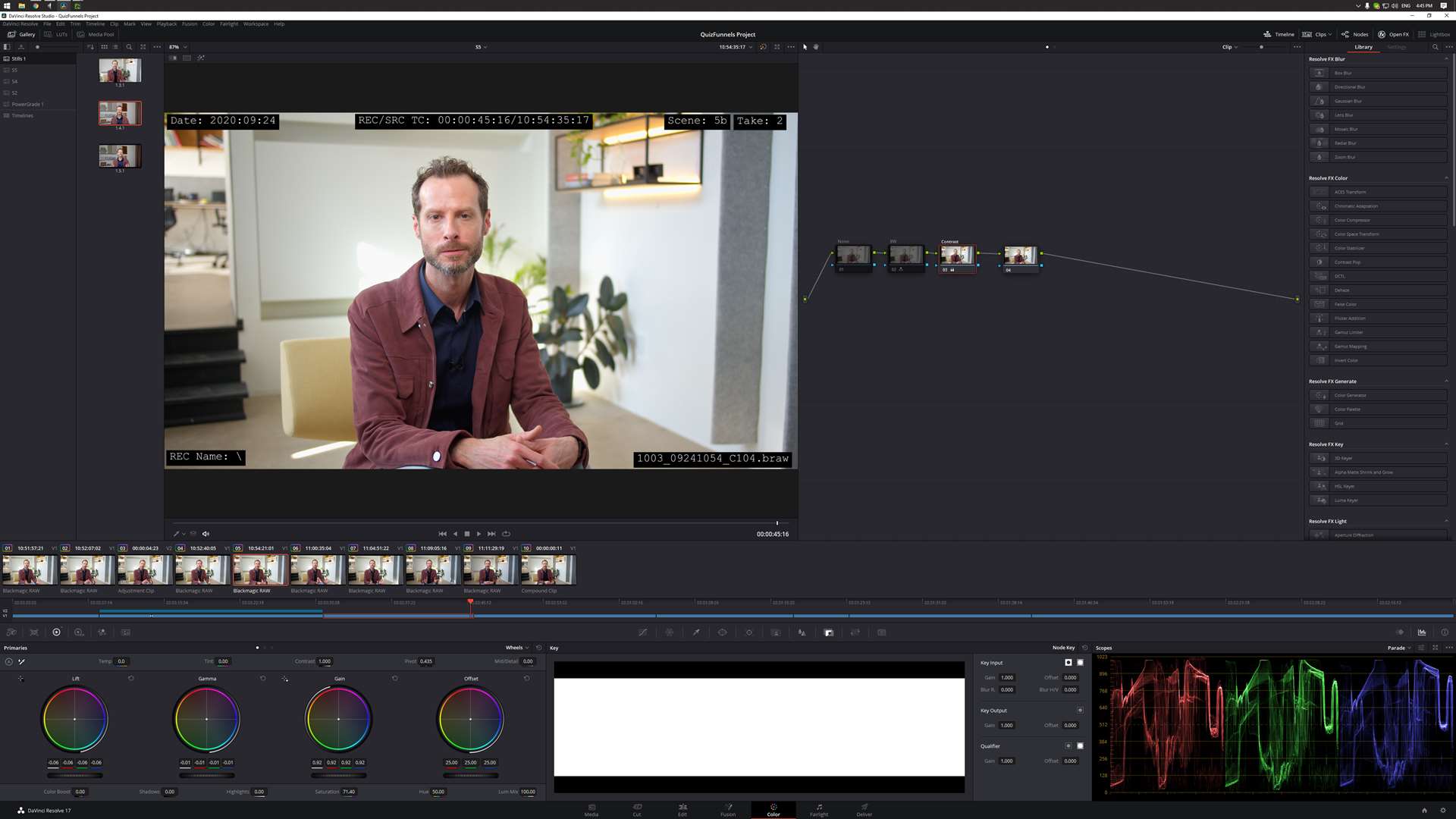
Task: Switch gallery stills to list view
Action: (x=115, y=47)
